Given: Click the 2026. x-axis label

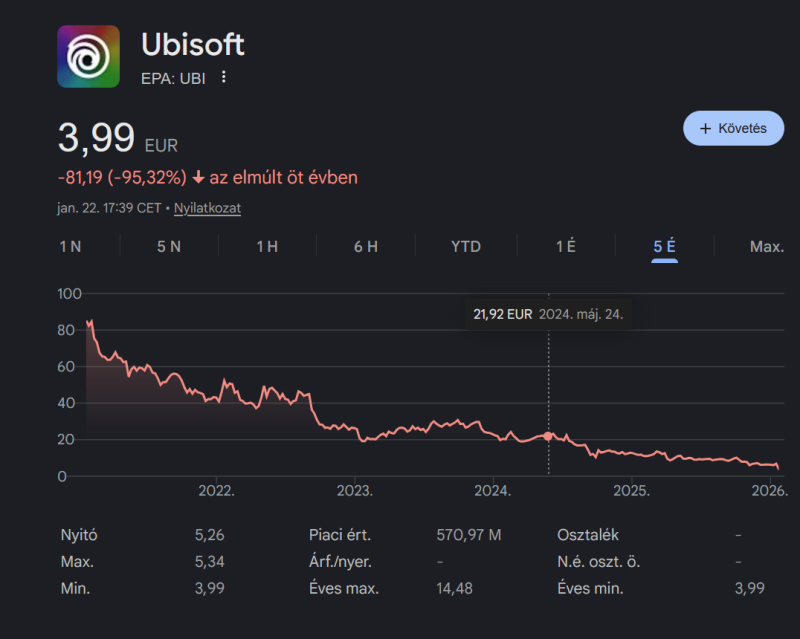Looking at the screenshot, I should pos(770,491).
